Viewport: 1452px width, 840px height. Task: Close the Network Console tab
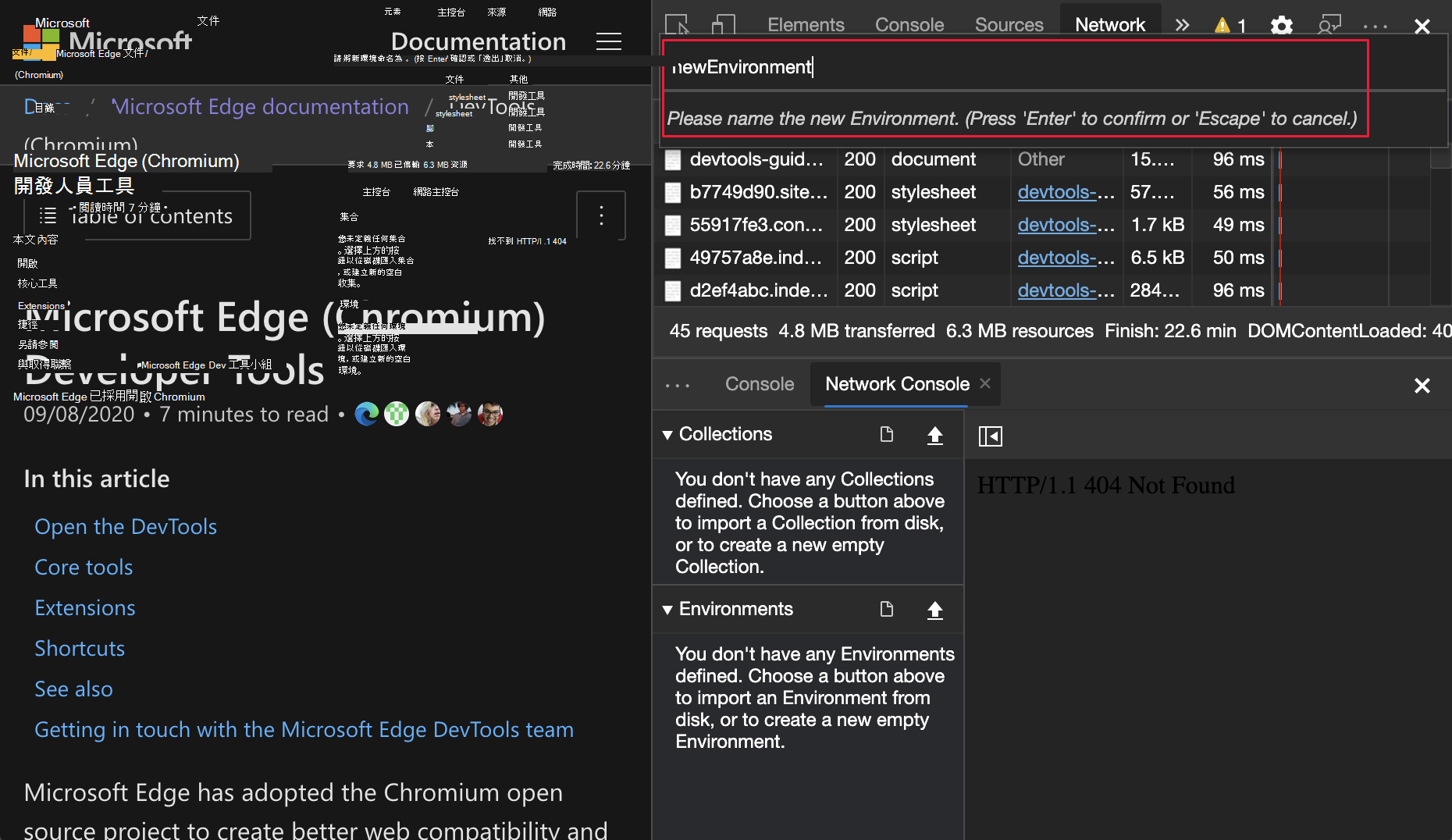click(985, 383)
